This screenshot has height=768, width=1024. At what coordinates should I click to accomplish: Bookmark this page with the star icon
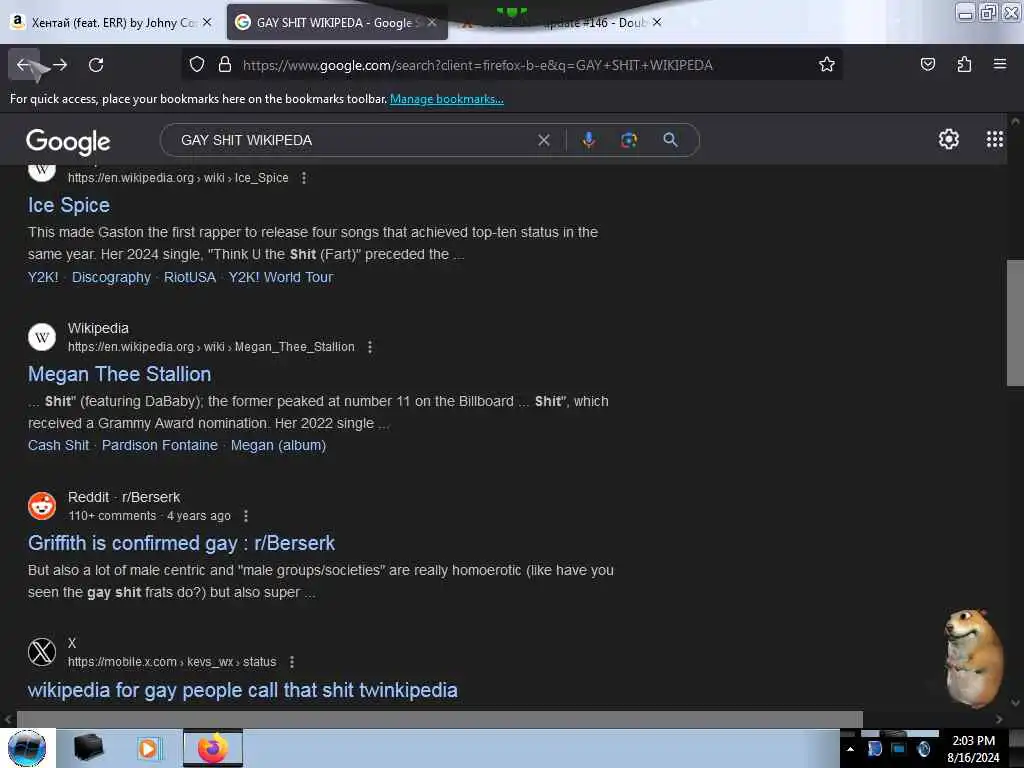(827, 64)
